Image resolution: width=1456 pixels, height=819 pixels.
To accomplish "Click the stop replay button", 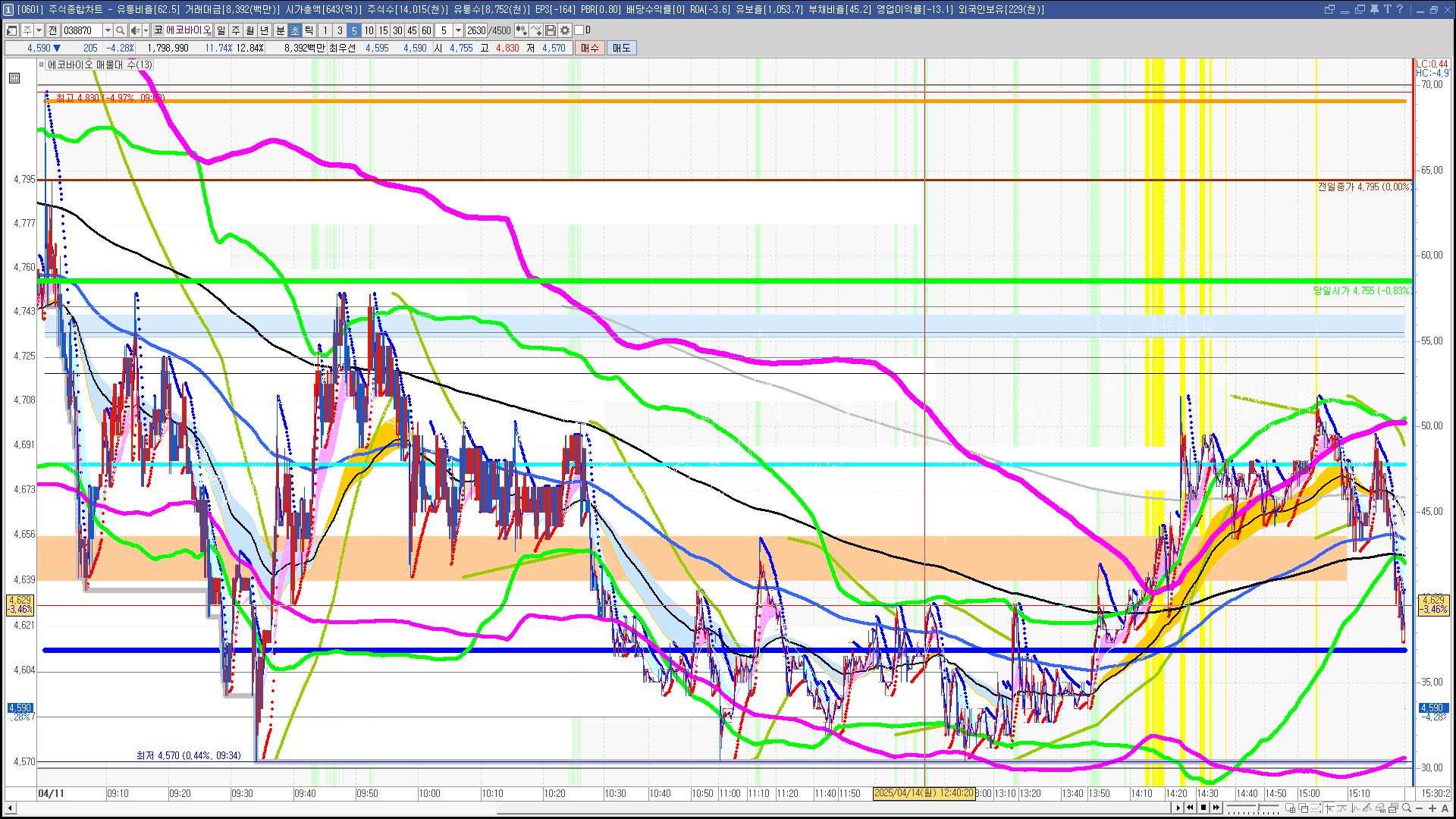I will click(1203, 808).
